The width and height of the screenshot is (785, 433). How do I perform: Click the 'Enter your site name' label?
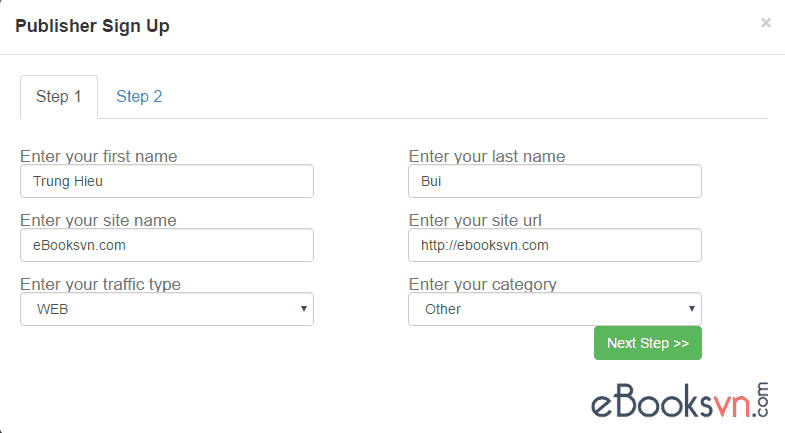98,220
